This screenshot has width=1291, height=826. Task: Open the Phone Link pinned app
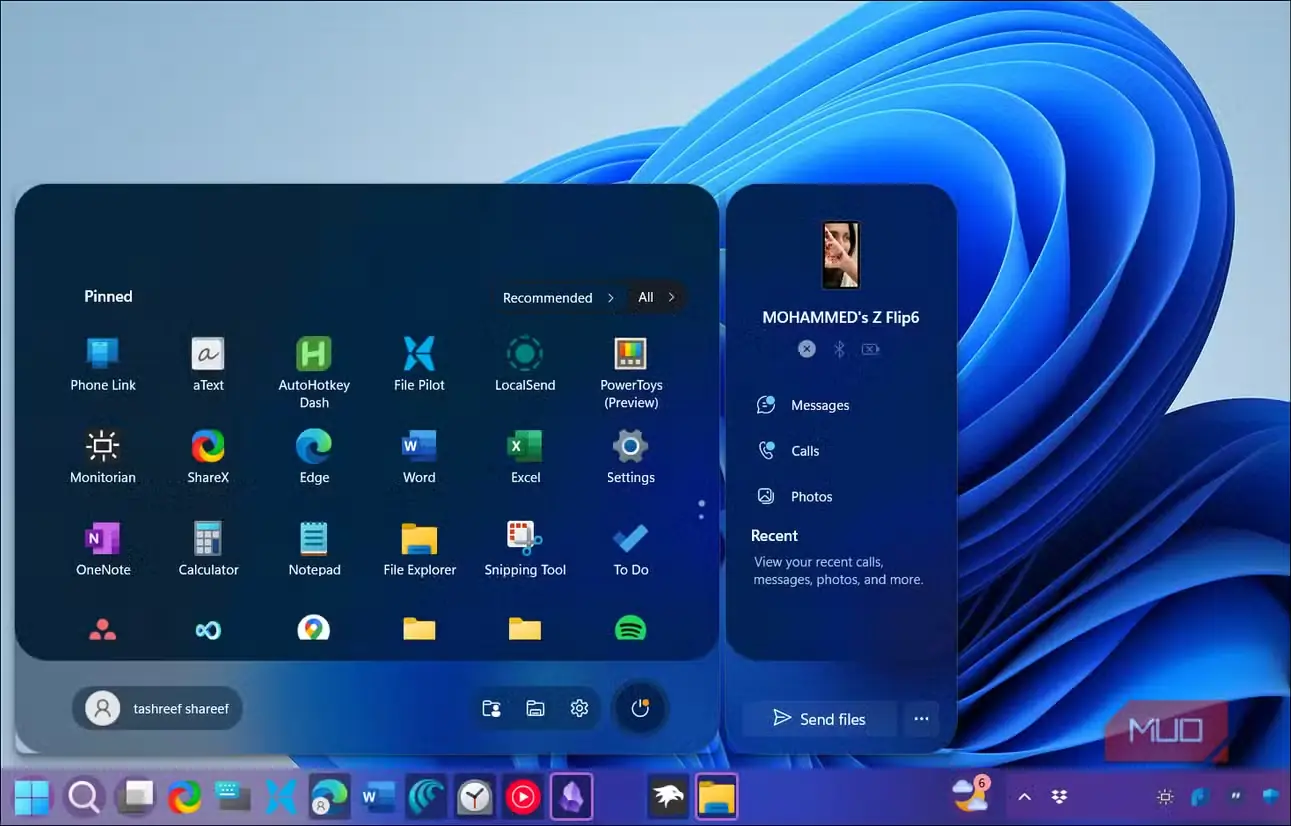[x=103, y=364]
